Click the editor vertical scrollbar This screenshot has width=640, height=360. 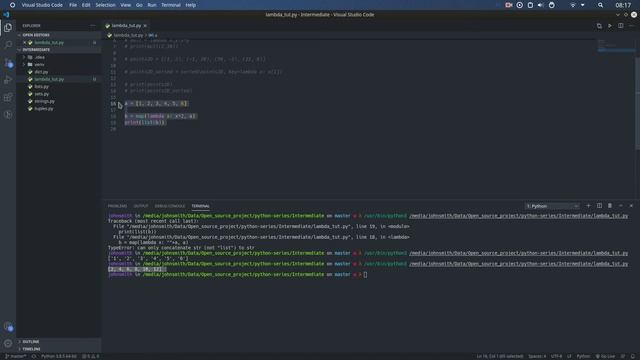pos(638,104)
